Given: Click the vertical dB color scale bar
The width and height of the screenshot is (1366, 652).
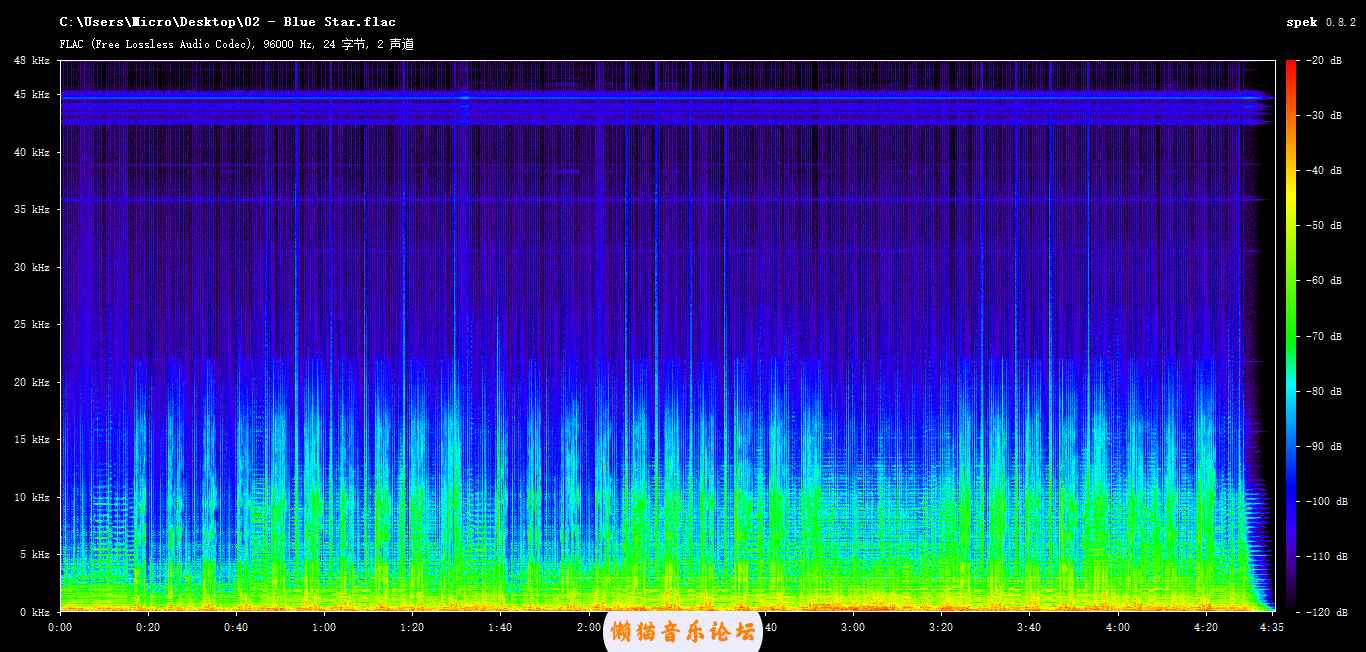Looking at the screenshot, I should (x=1291, y=336).
